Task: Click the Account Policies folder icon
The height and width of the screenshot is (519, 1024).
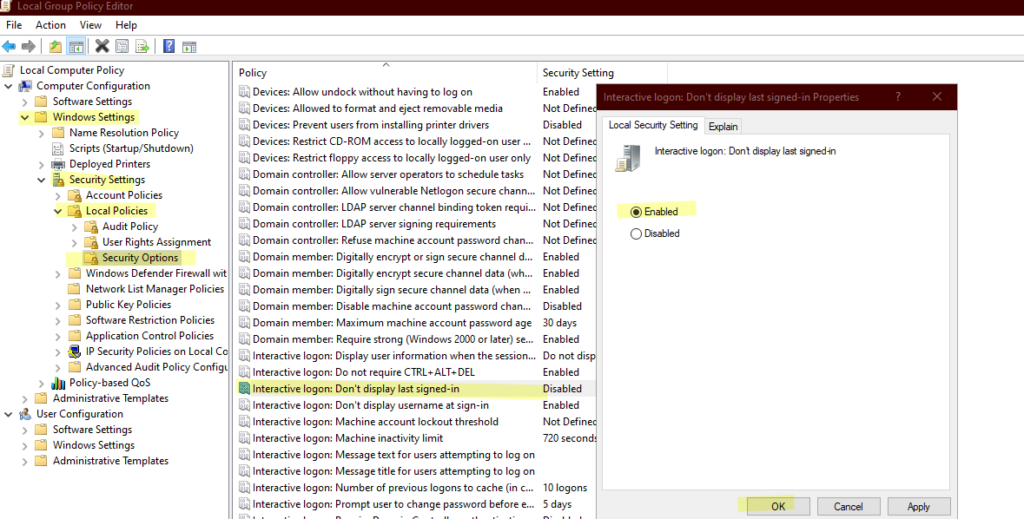Action: click(x=75, y=195)
